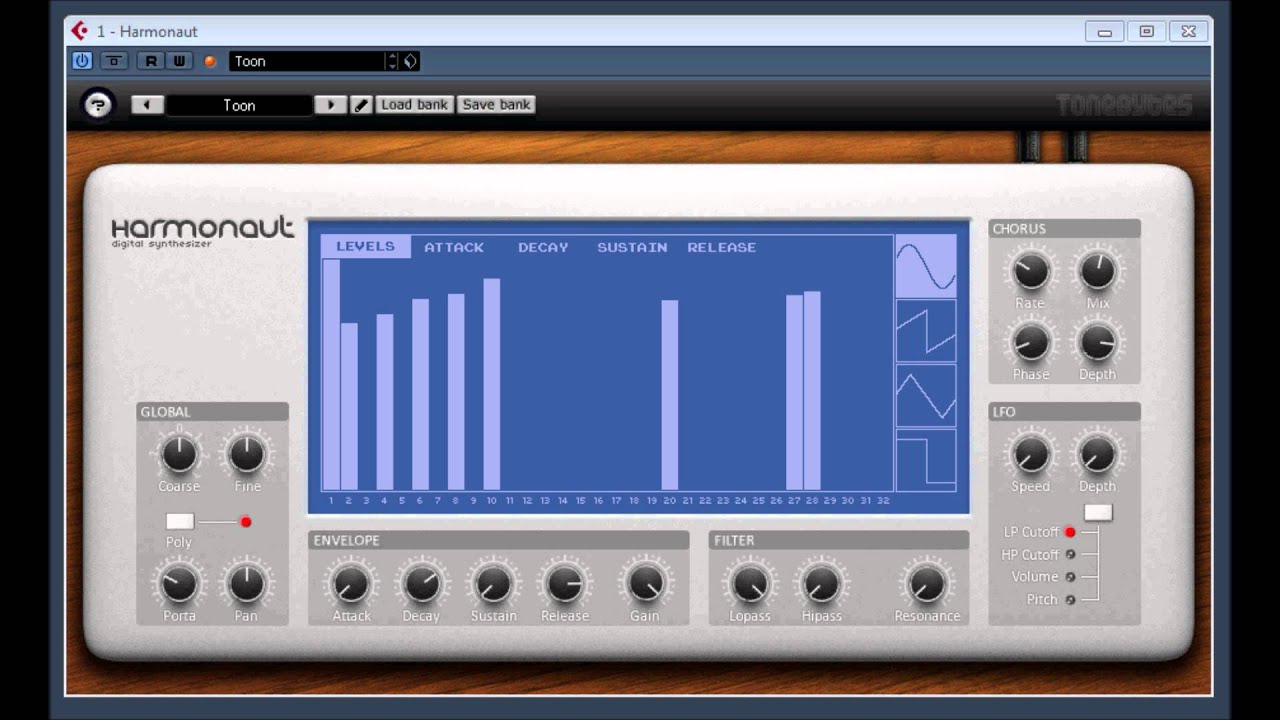Screen dimensions: 1280x720
Task: Toggle the Poly mode switch
Action: [180, 521]
